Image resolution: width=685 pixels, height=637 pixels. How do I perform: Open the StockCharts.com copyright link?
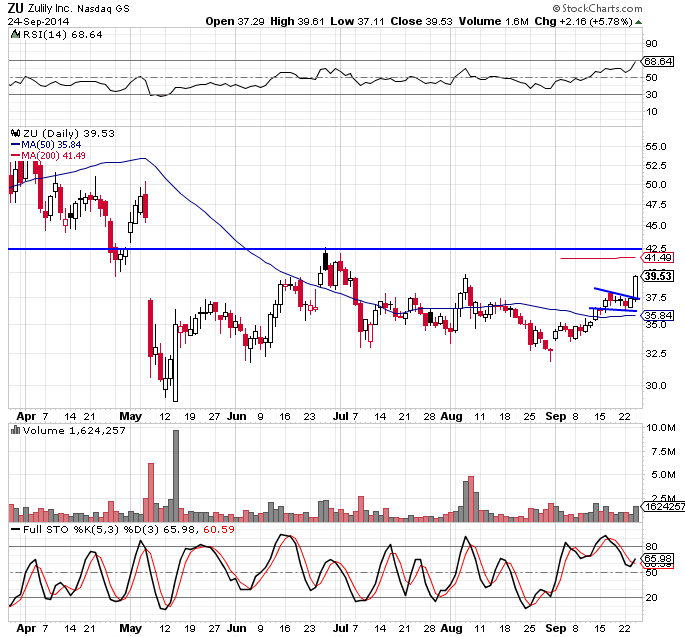tap(628, 8)
